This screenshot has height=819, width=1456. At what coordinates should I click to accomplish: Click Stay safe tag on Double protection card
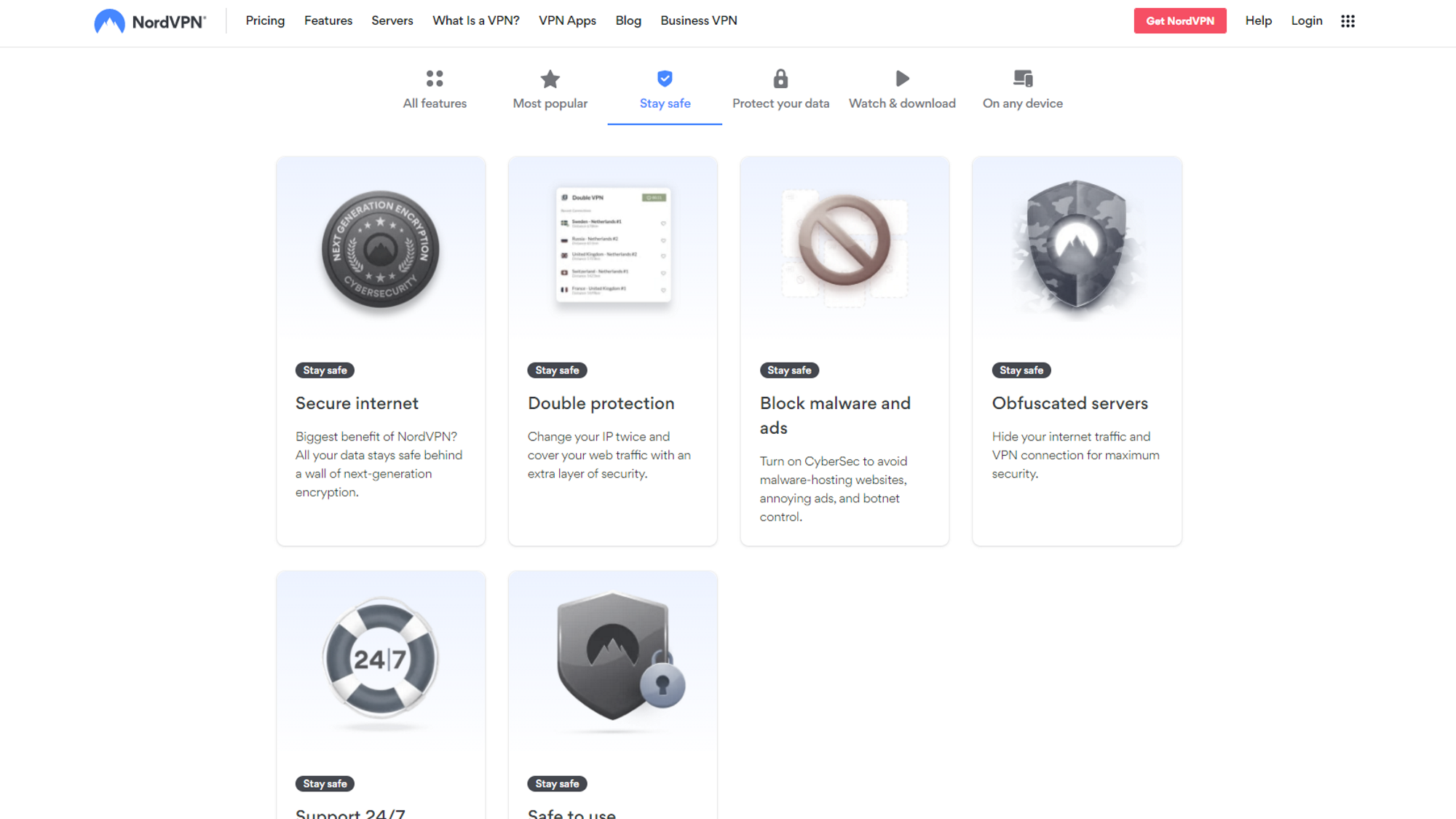click(557, 370)
